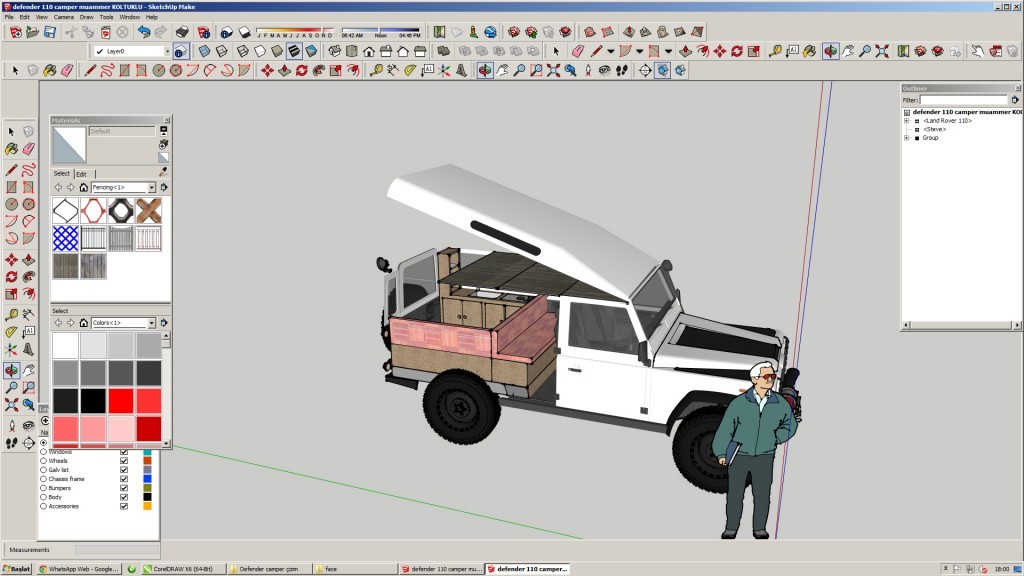This screenshot has width=1024, height=576.
Task: Select the Eraser tool in the left toolbox
Action: click(x=28, y=149)
